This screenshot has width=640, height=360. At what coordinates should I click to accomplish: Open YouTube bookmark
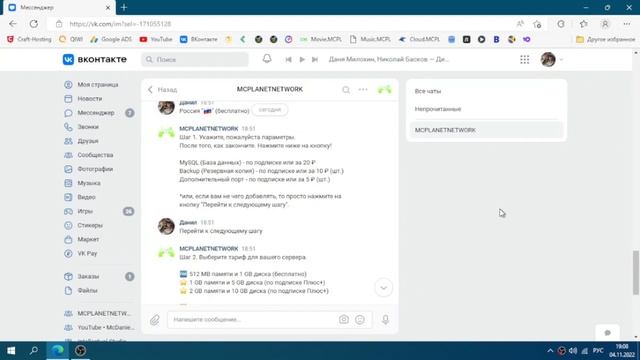pos(156,39)
